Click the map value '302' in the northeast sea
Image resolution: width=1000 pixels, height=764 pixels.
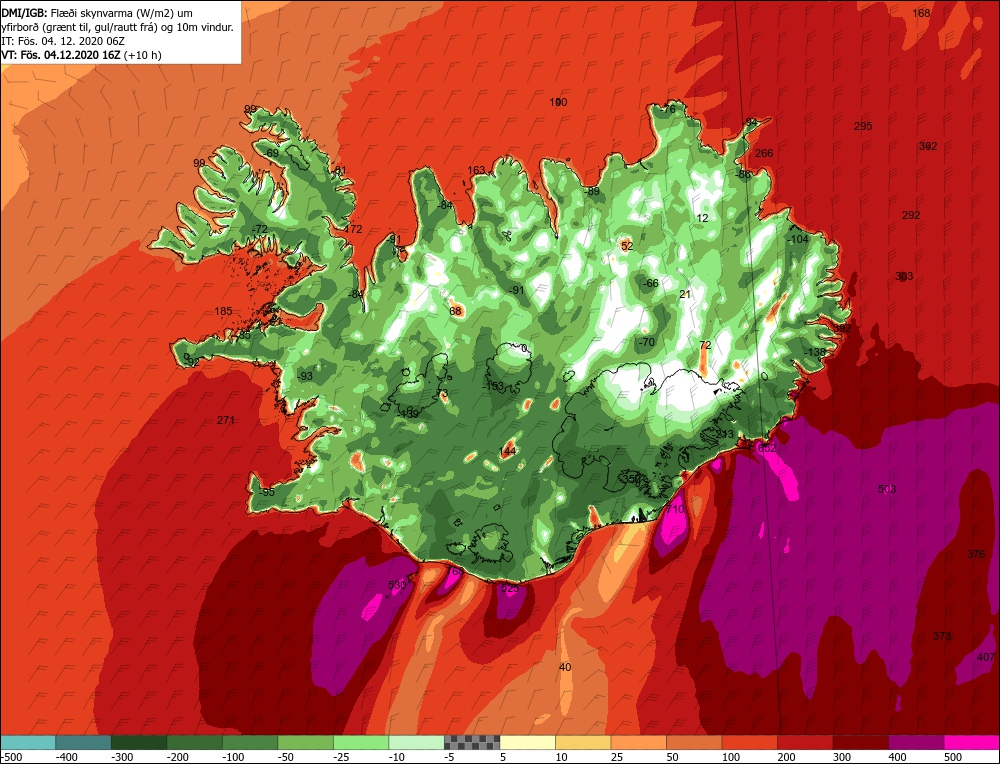pyautogui.click(x=928, y=146)
